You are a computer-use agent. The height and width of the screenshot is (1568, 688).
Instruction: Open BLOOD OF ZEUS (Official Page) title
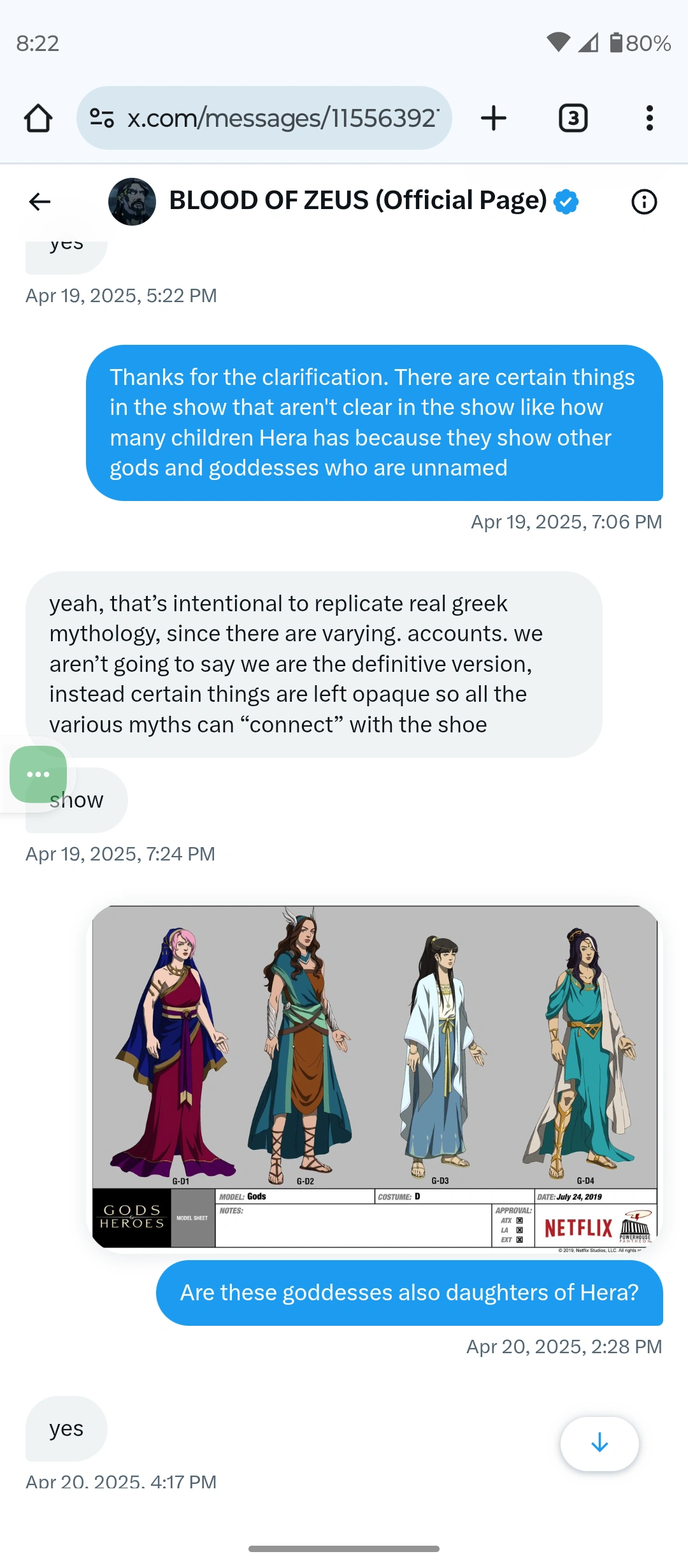coord(358,200)
